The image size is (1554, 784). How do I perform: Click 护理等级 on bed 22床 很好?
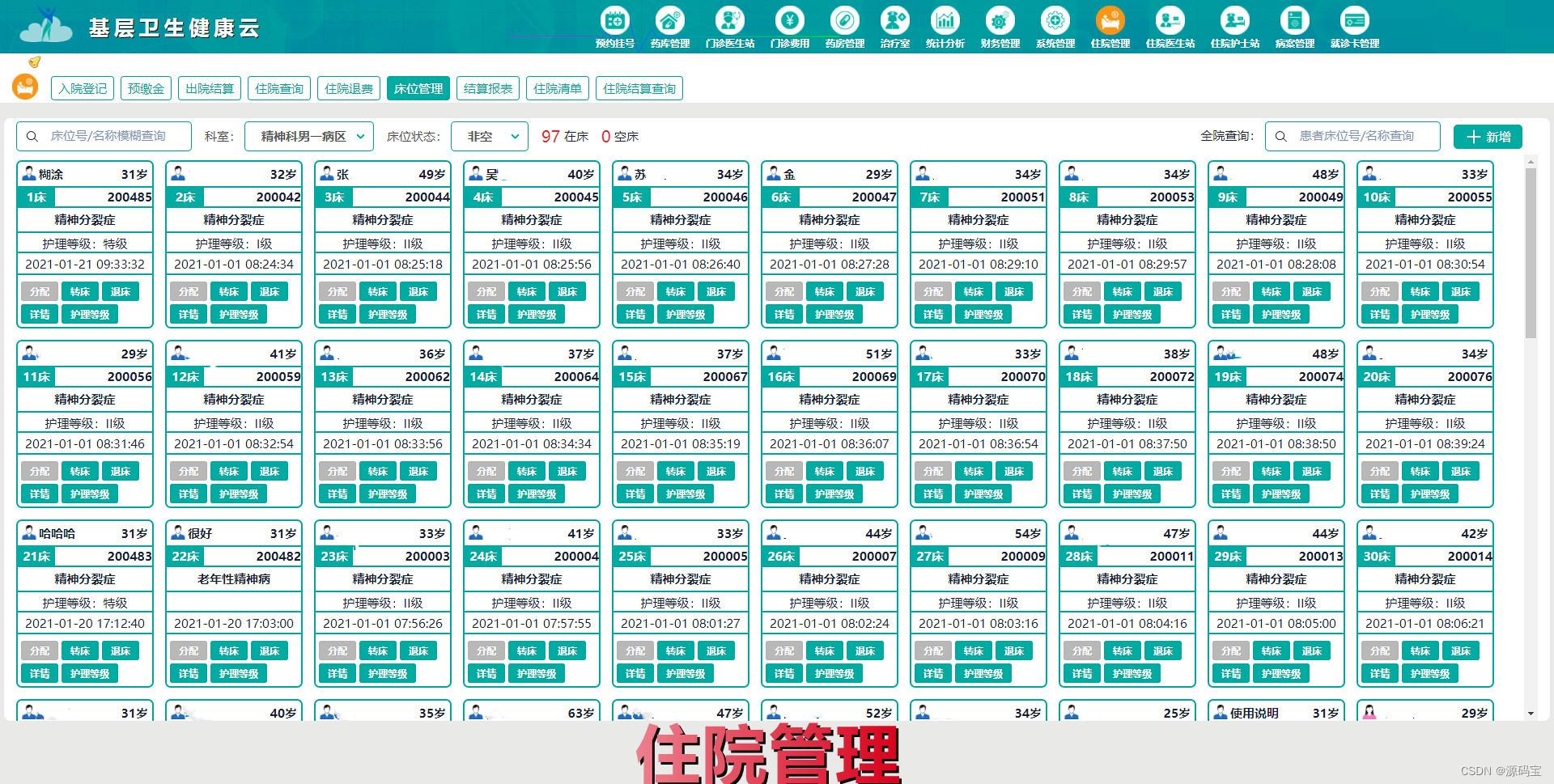238,673
